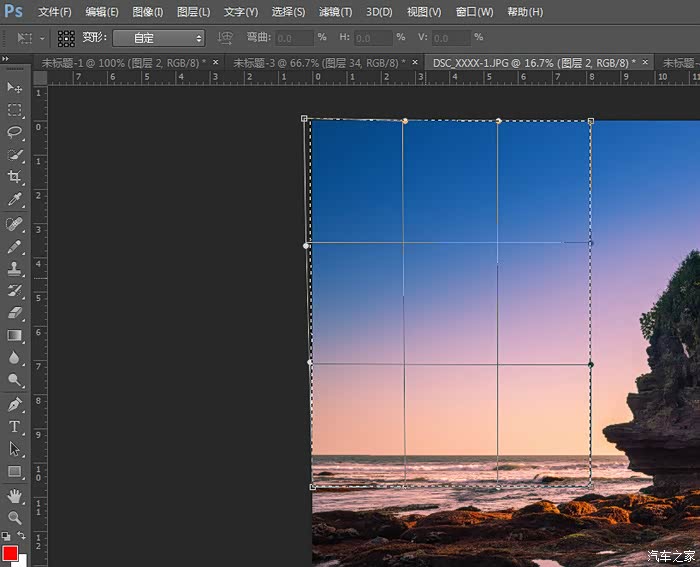
Task: Open the 变形 warp style dropdown
Action: pos(158,38)
